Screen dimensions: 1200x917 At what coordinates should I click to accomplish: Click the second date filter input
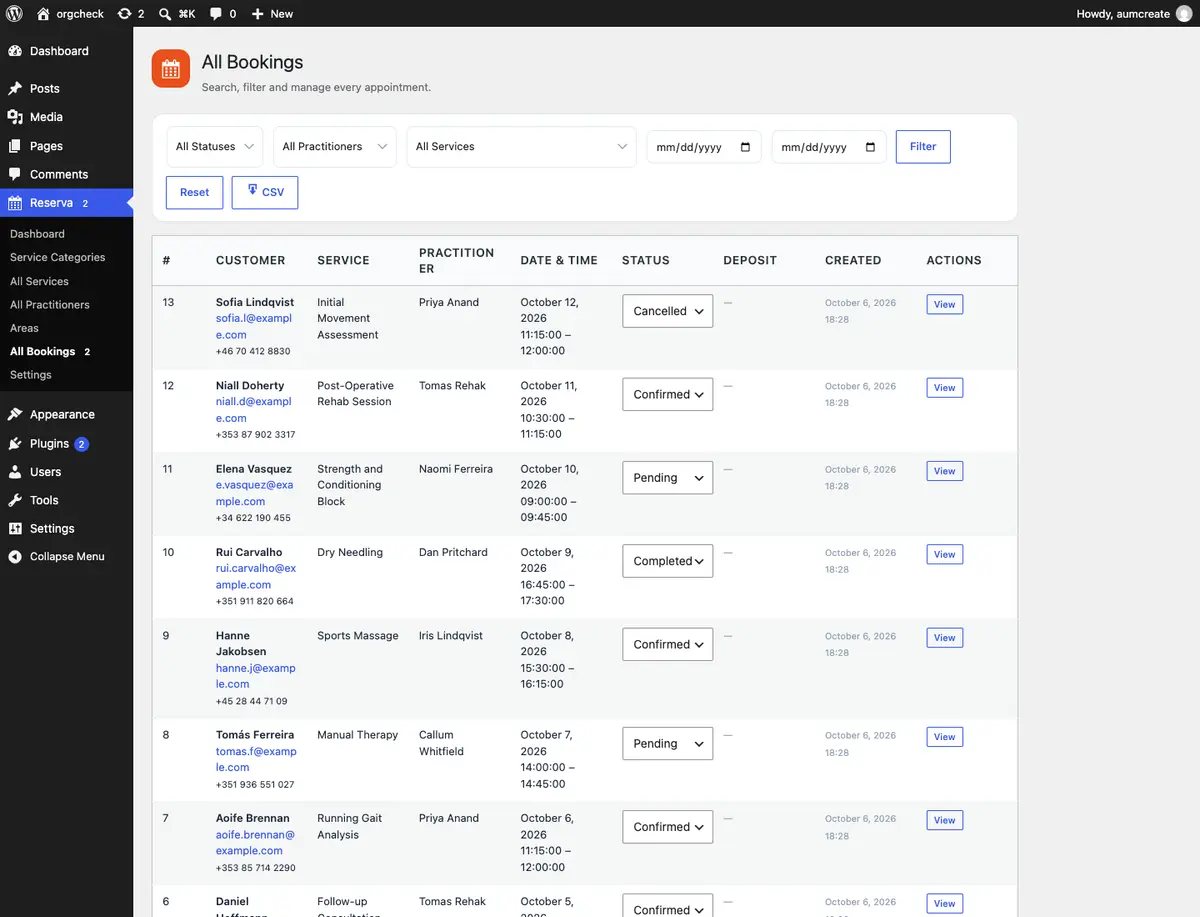[x=829, y=147]
